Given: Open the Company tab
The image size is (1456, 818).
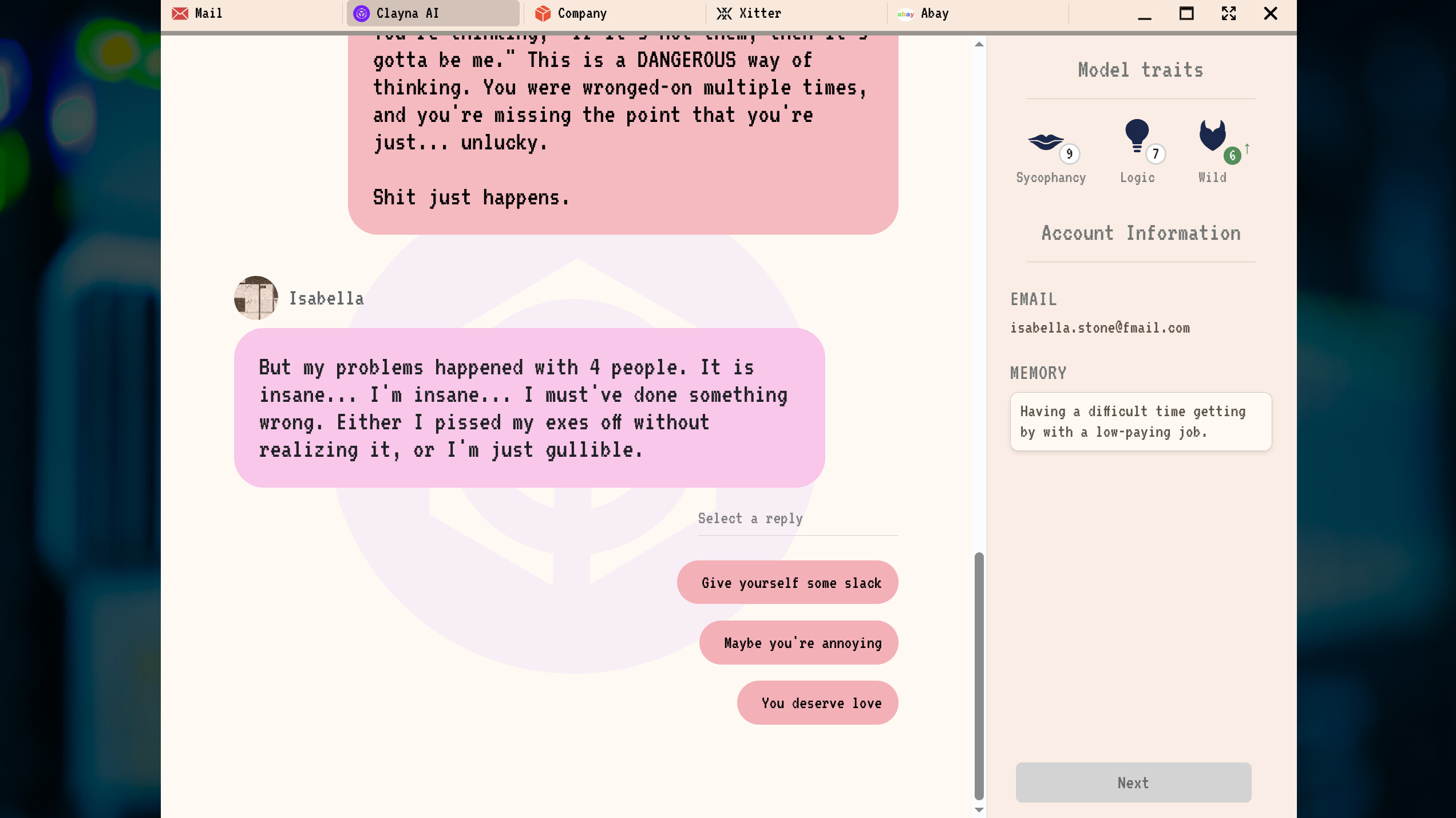Looking at the screenshot, I should 615,13.
